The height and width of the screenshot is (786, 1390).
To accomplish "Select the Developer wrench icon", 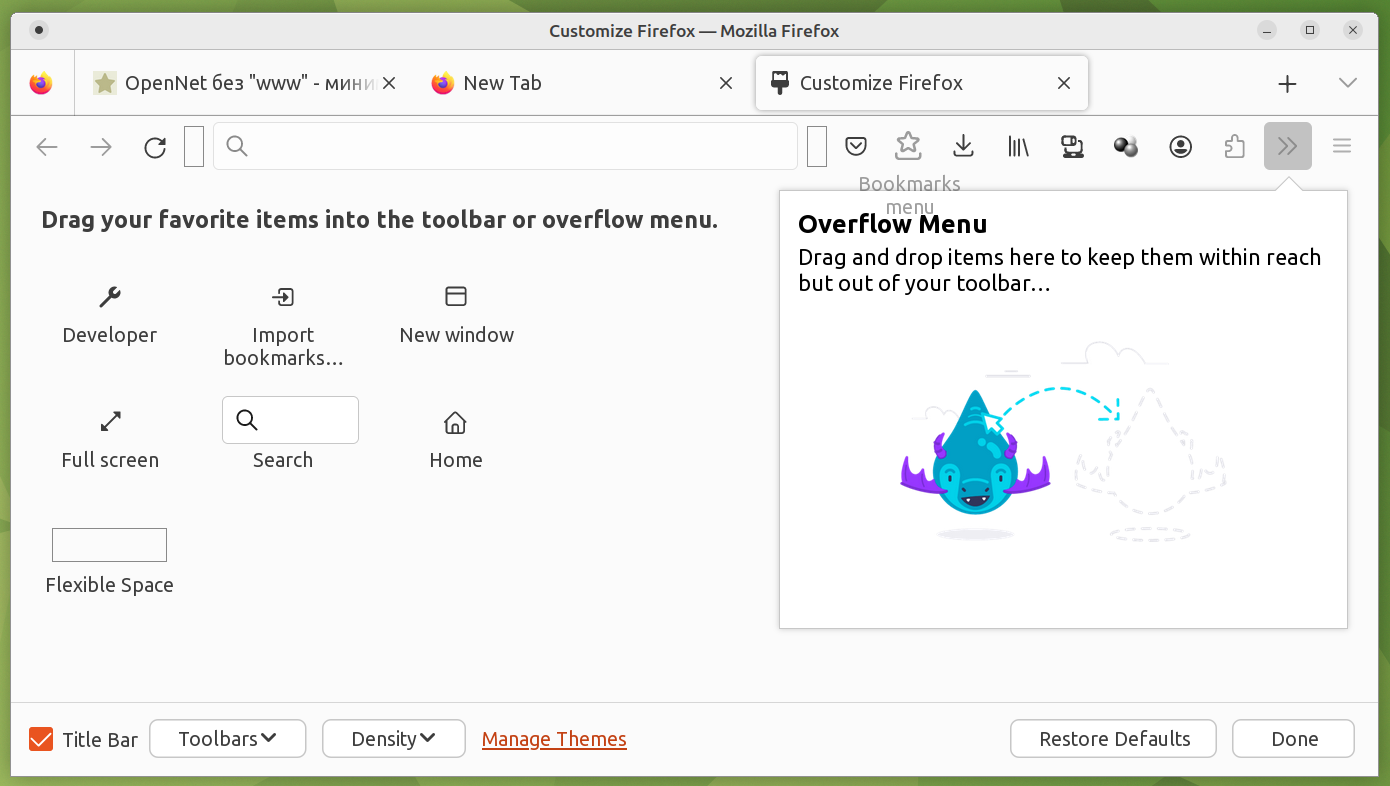I will [110, 296].
